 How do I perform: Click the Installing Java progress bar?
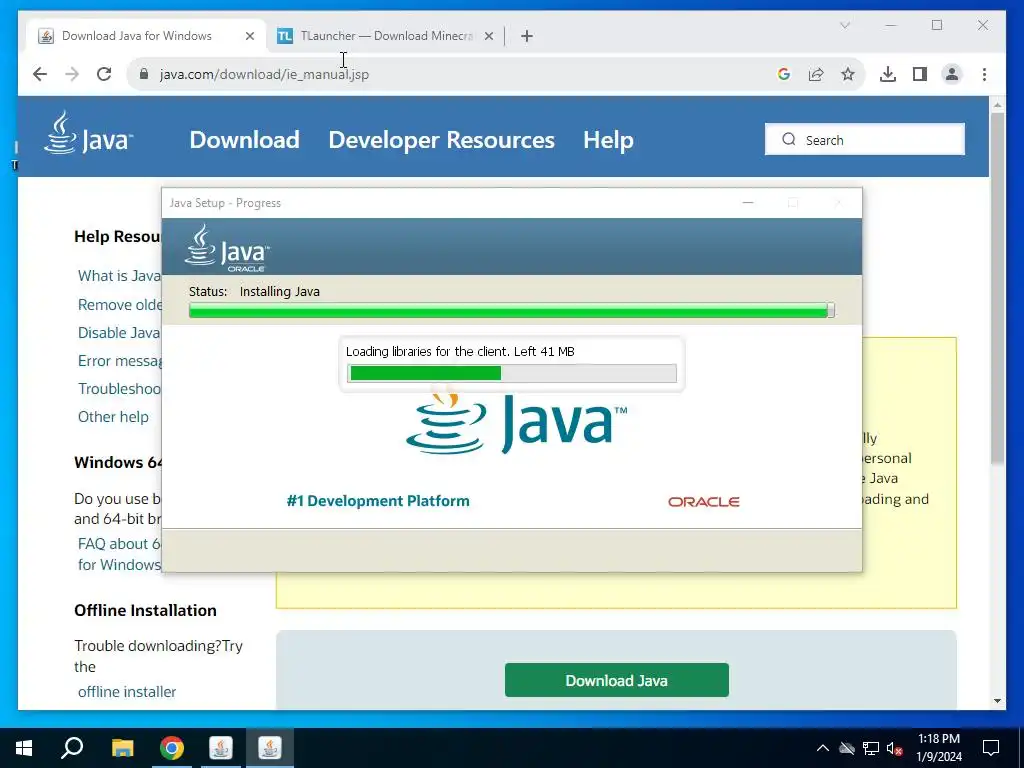coord(511,310)
